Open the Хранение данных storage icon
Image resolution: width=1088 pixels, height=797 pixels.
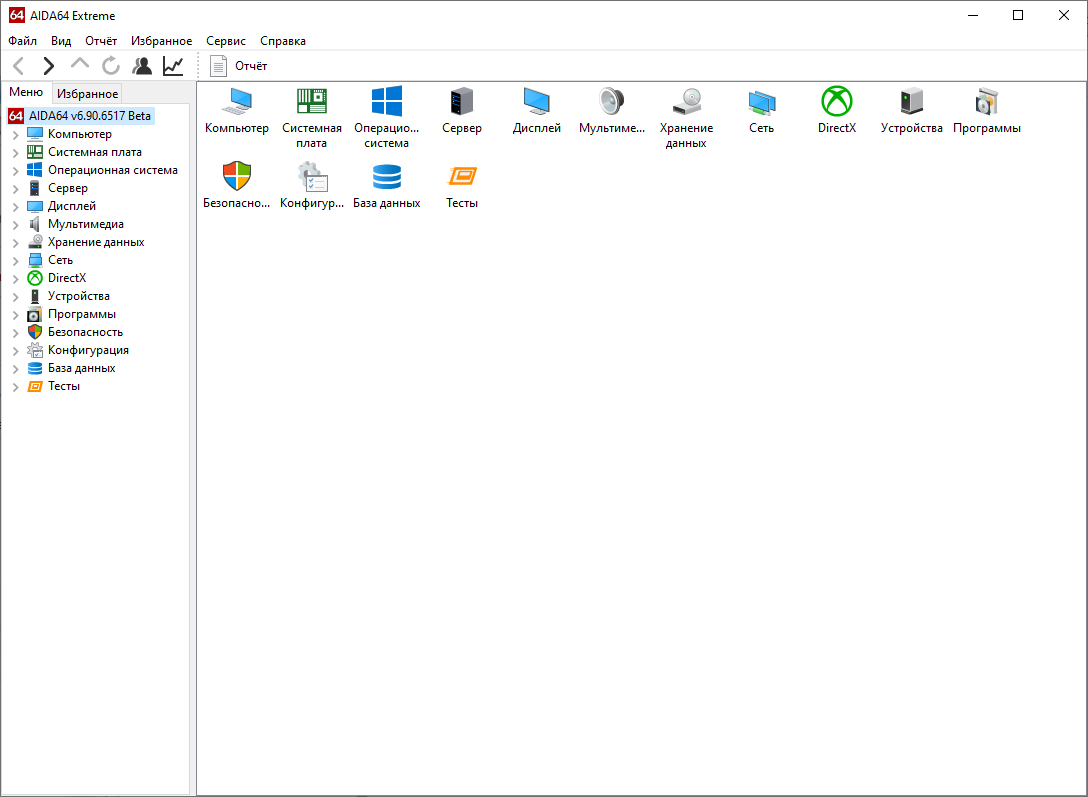pyautogui.click(x=686, y=102)
